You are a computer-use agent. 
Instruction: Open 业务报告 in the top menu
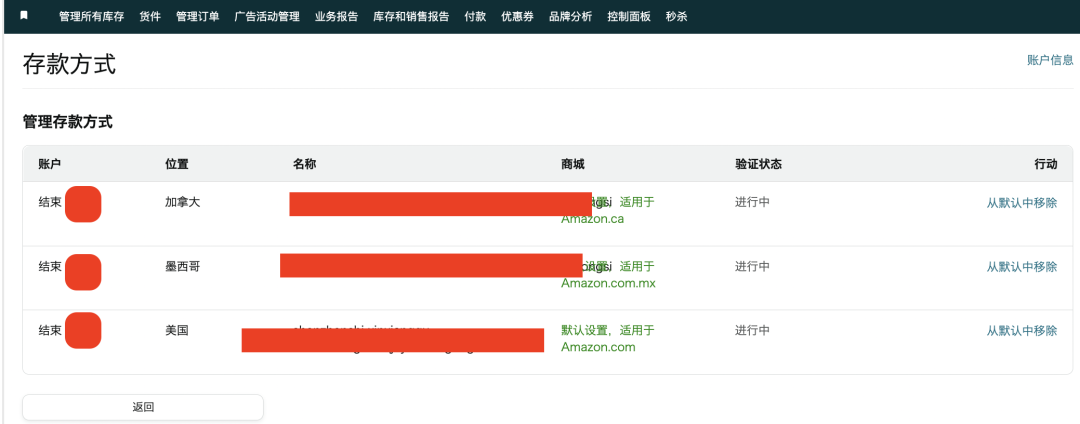pos(336,17)
